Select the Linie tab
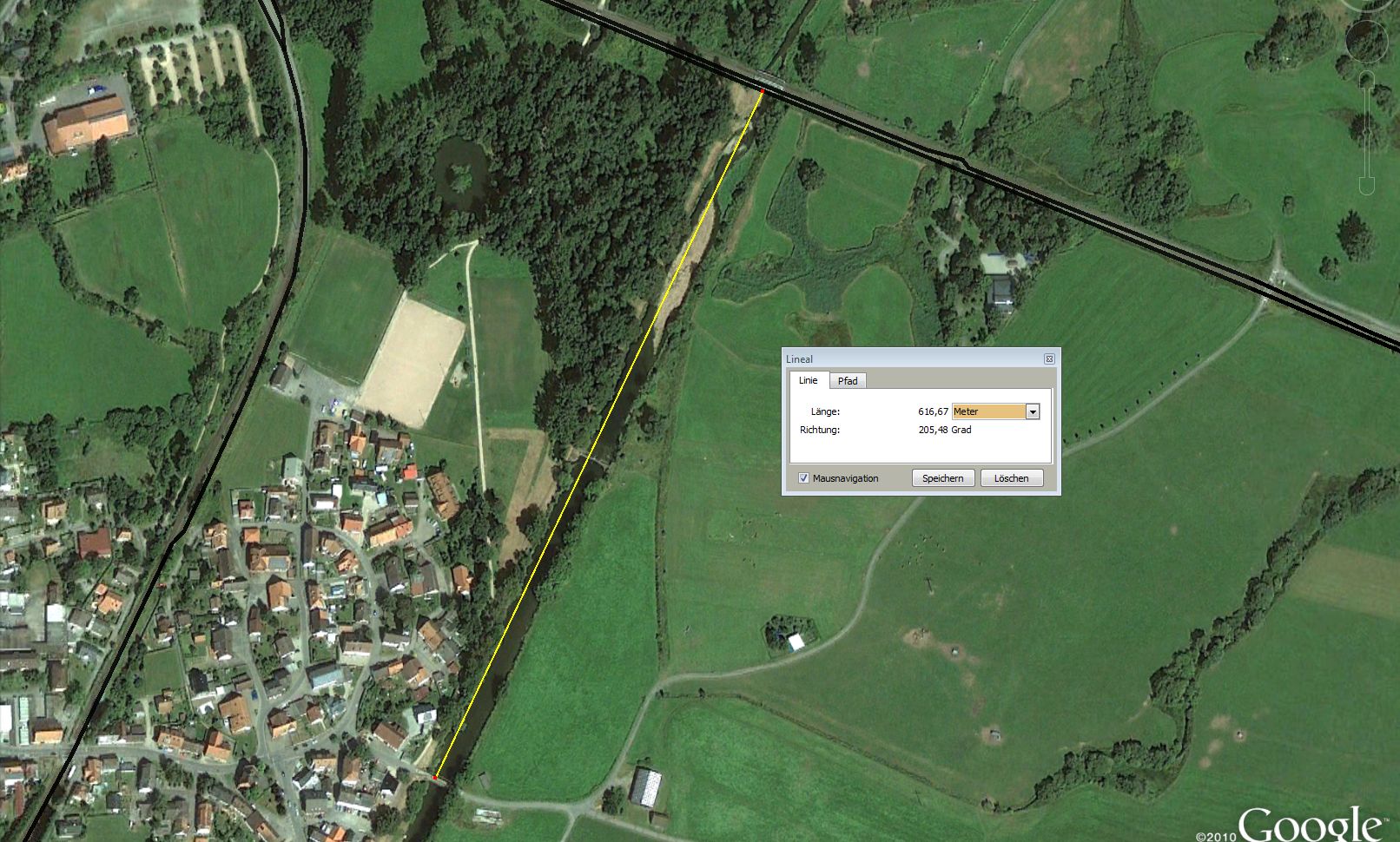The height and width of the screenshot is (842, 1400). point(809,380)
